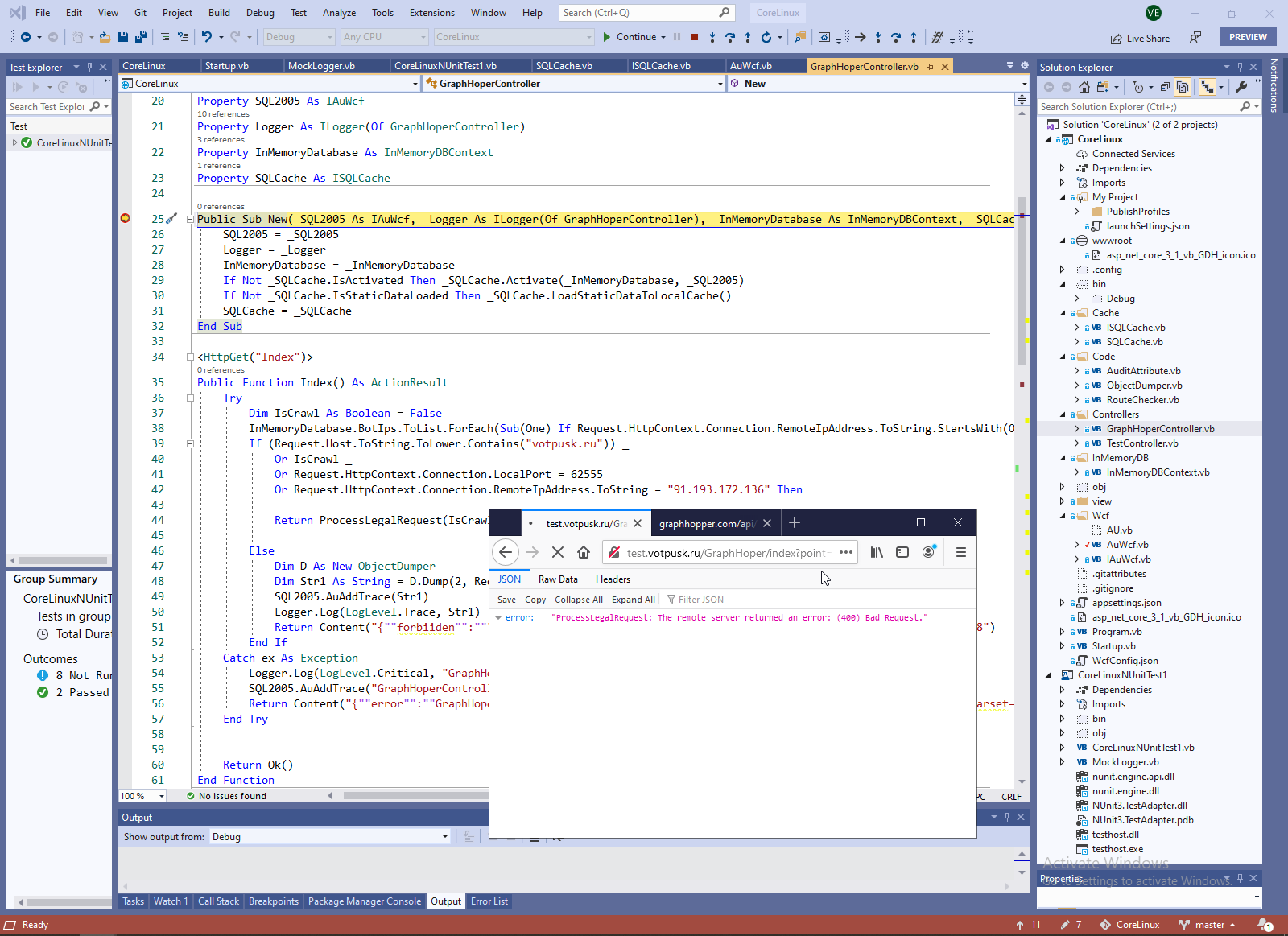Click Collapse All in JSON viewer
This screenshot has height=936, width=1288.
tap(578, 600)
